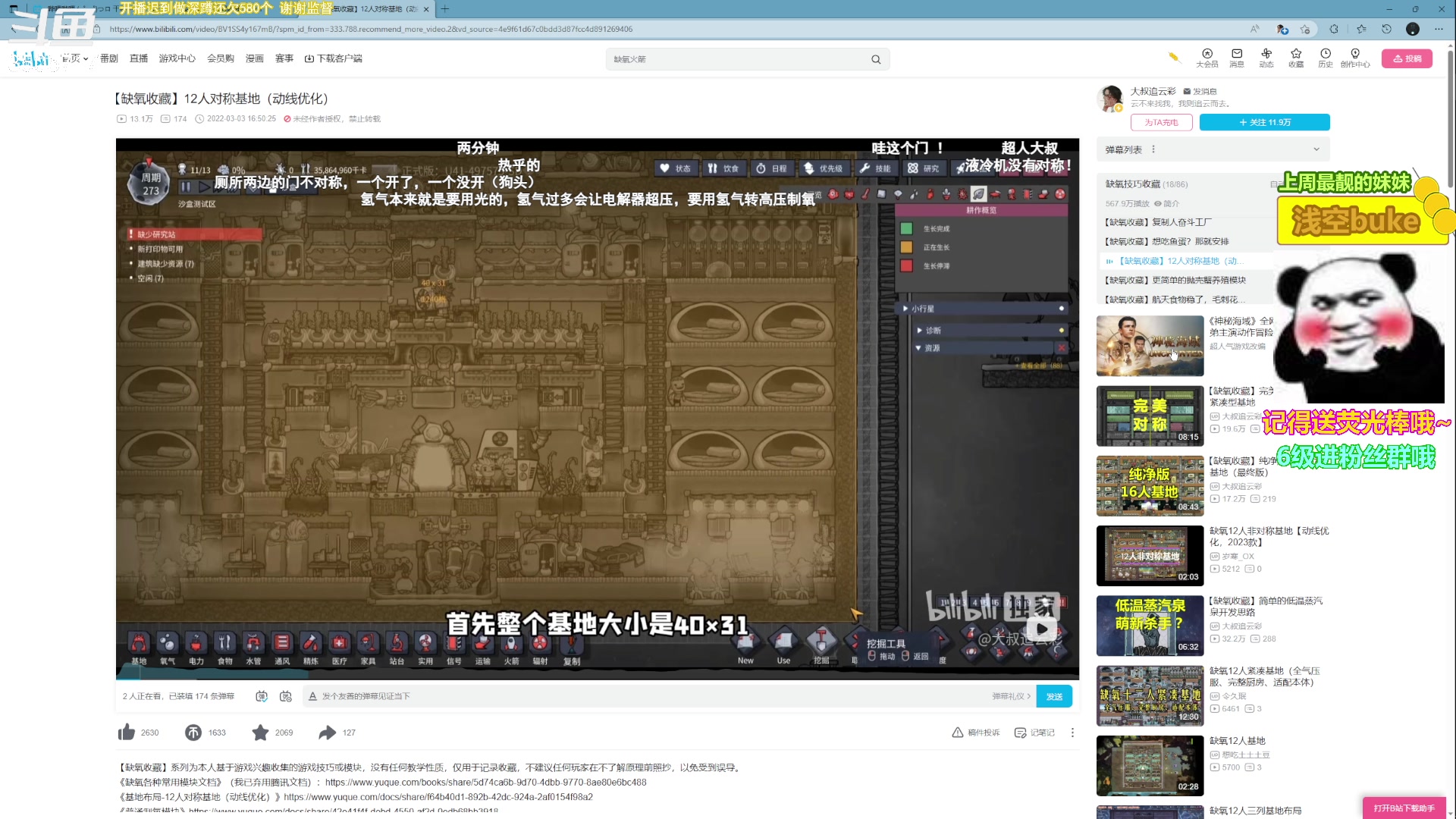Open the messages envelope icon in the header
The image size is (1456, 819).
tap(1237, 54)
